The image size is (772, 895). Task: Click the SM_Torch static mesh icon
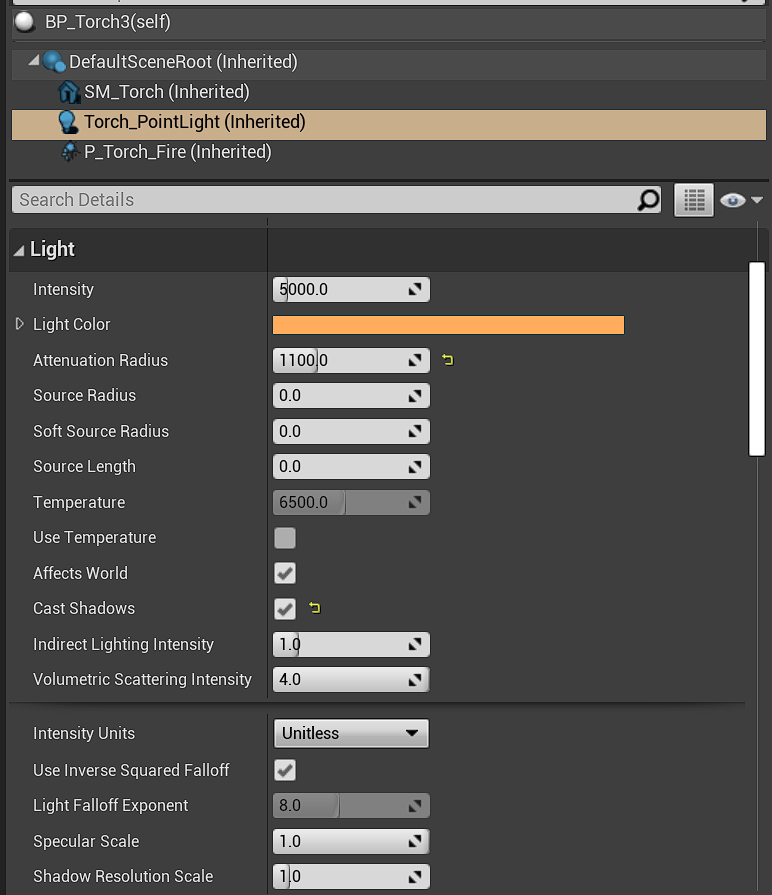[x=69, y=92]
